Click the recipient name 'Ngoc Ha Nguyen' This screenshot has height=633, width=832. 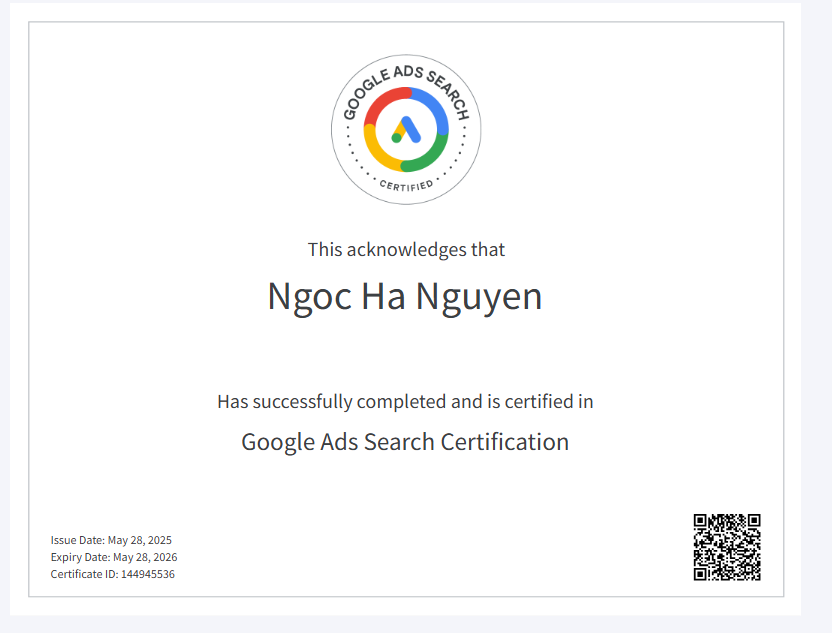(x=405, y=297)
